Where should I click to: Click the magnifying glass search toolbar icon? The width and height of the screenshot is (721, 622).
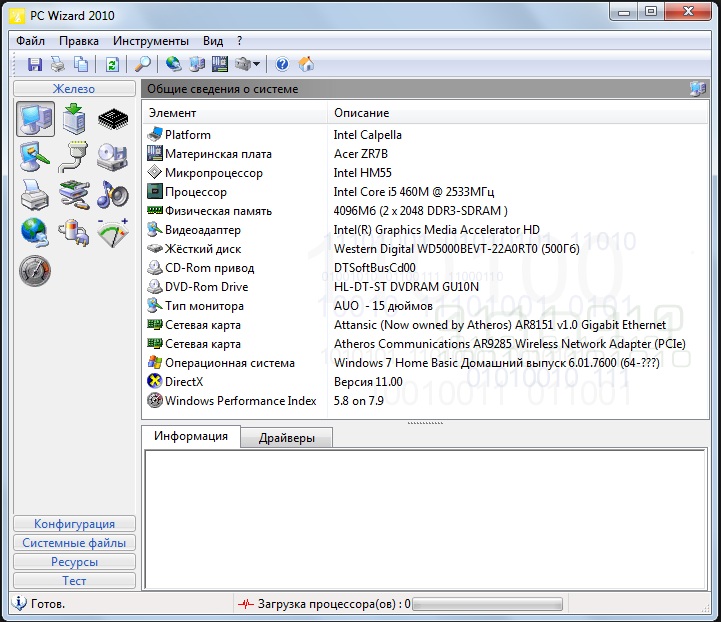pyautogui.click(x=143, y=64)
